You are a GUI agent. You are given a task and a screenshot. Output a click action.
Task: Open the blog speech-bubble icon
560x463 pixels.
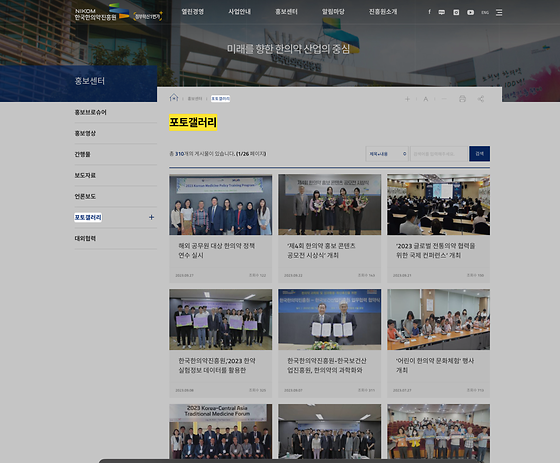(x=442, y=13)
